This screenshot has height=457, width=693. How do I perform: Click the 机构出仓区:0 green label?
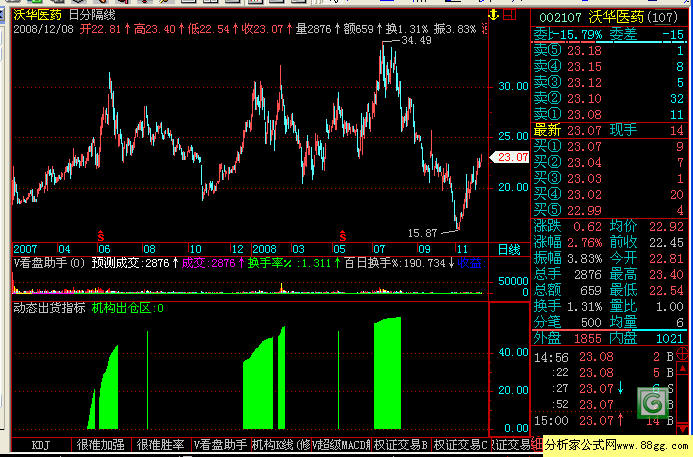coord(128,308)
